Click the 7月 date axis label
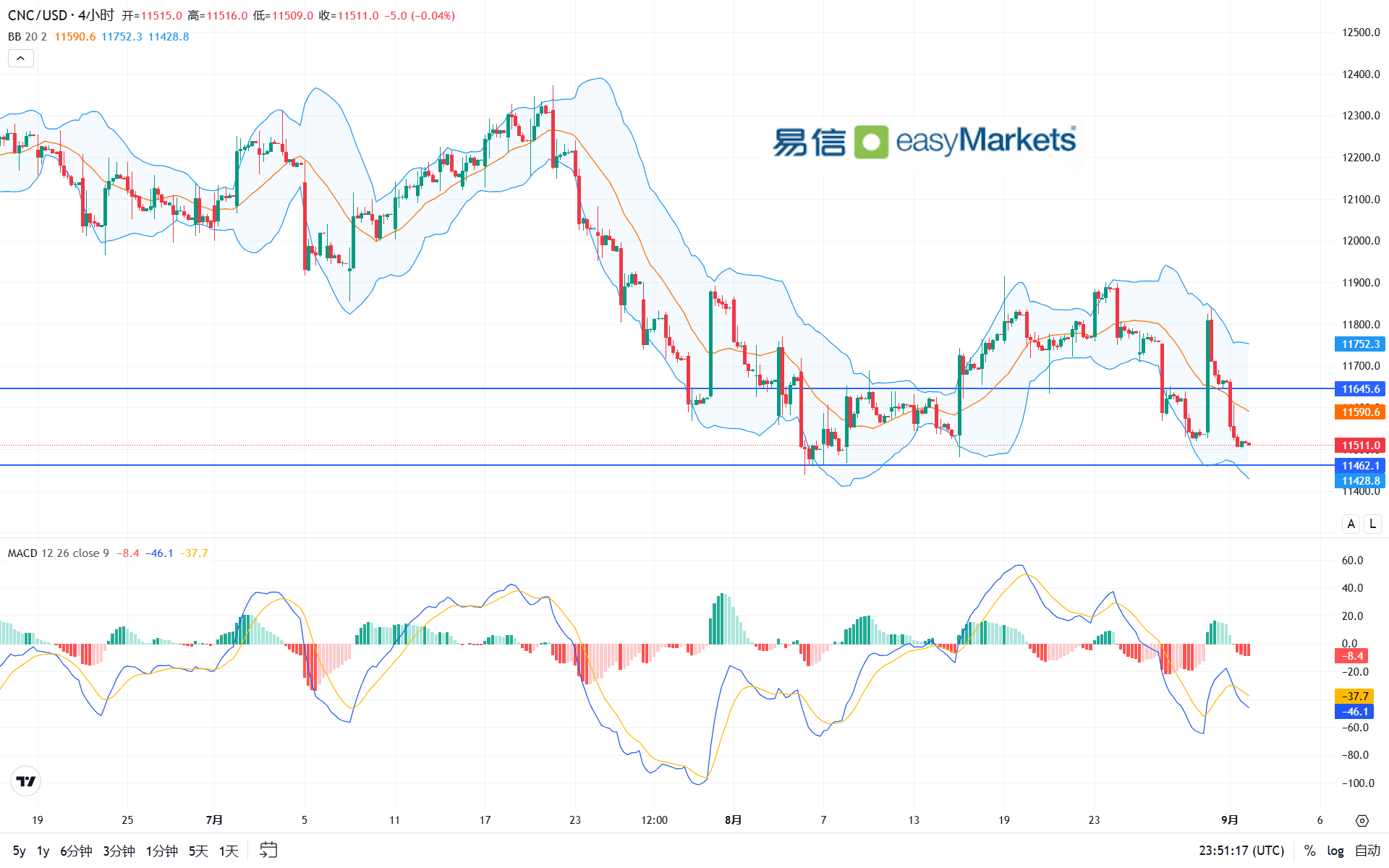The width and height of the screenshot is (1389, 868). 214,820
